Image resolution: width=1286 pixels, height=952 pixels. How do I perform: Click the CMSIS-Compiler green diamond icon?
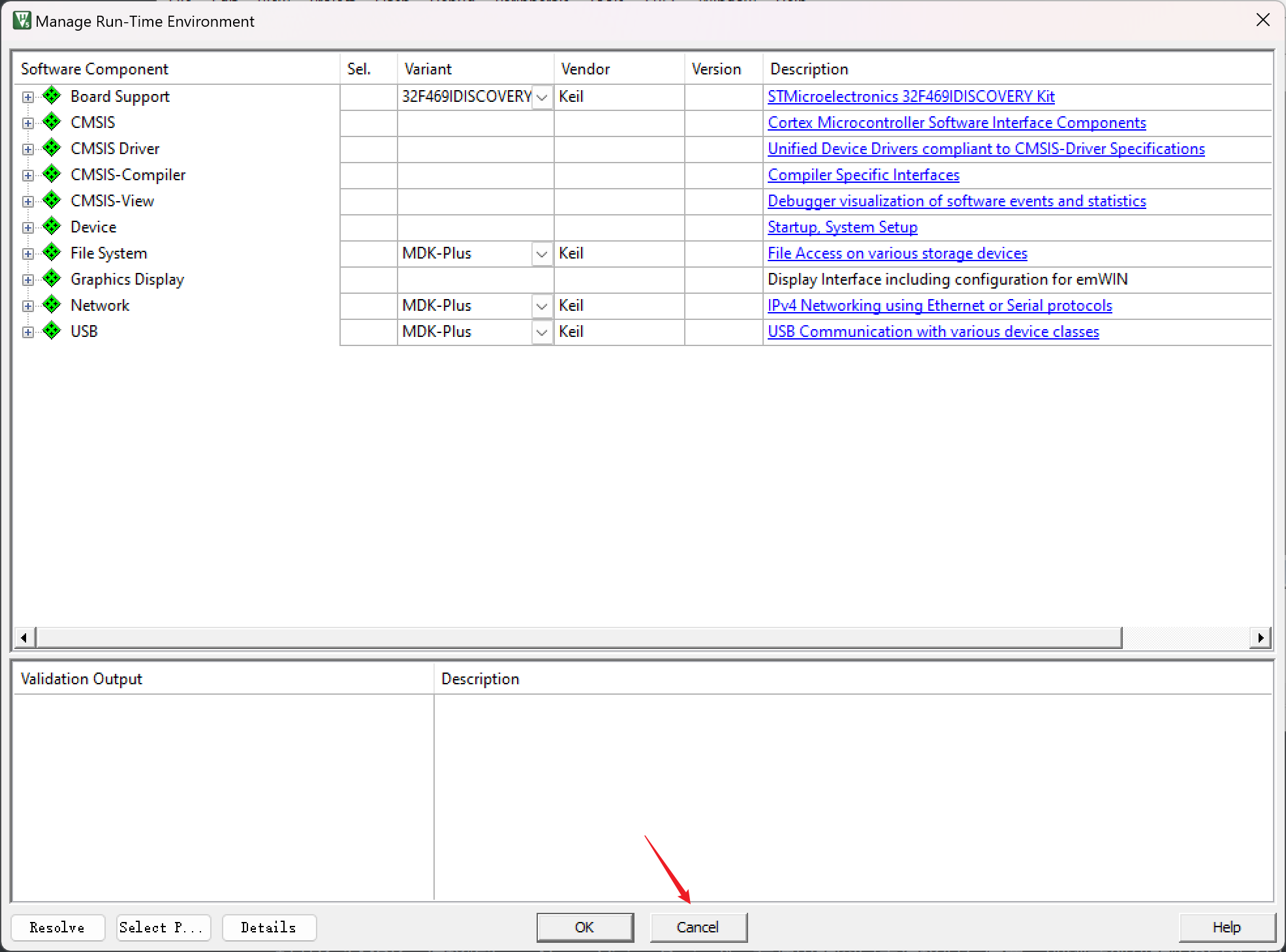(x=52, y=174)
